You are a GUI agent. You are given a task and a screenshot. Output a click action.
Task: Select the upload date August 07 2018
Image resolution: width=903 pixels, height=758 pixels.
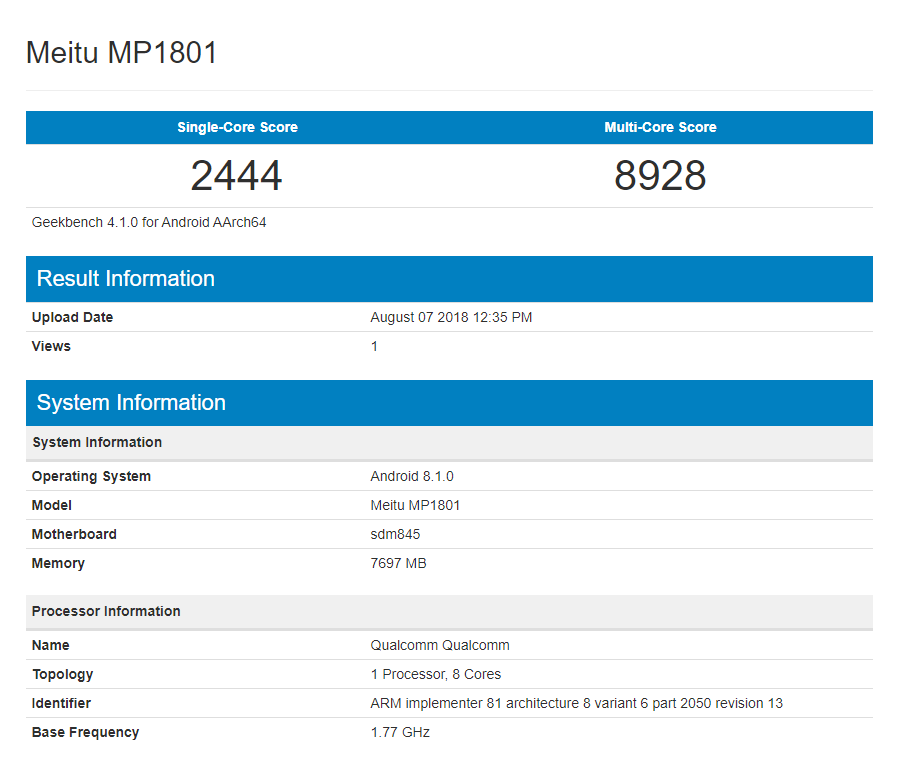(451, 317)
